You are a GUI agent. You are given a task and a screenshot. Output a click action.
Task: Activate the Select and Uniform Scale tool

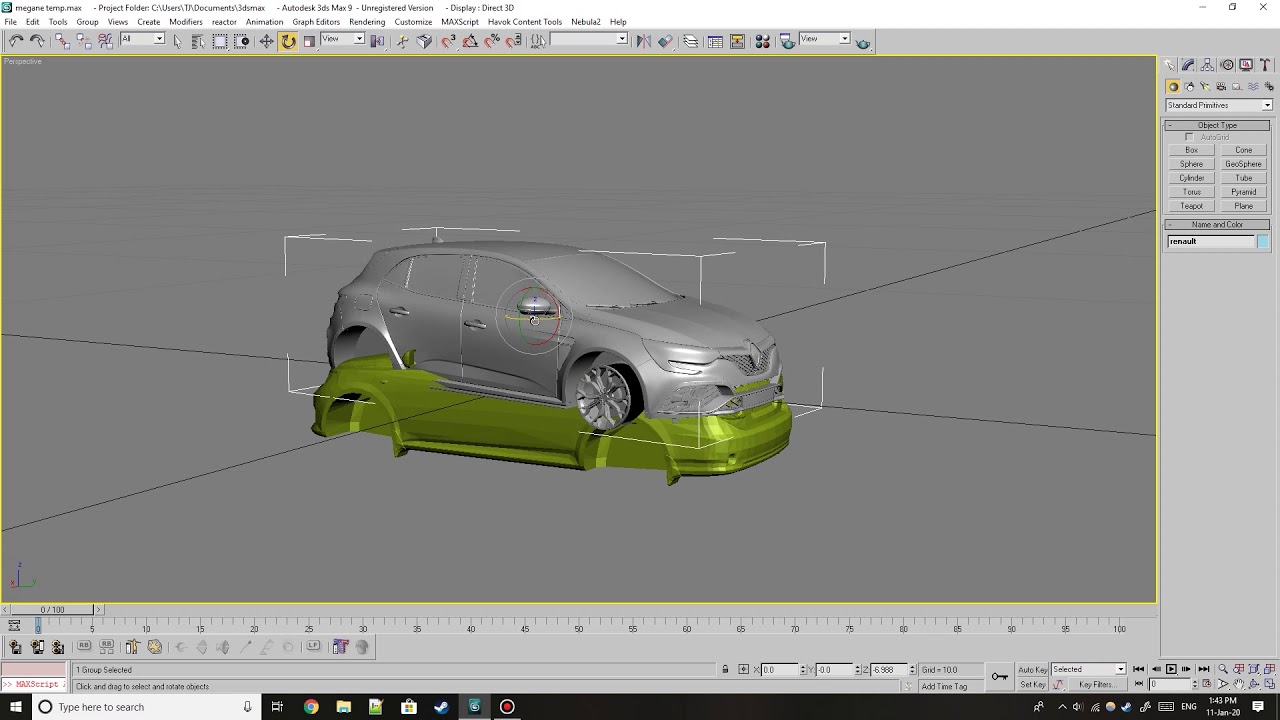tap(309, 41)
